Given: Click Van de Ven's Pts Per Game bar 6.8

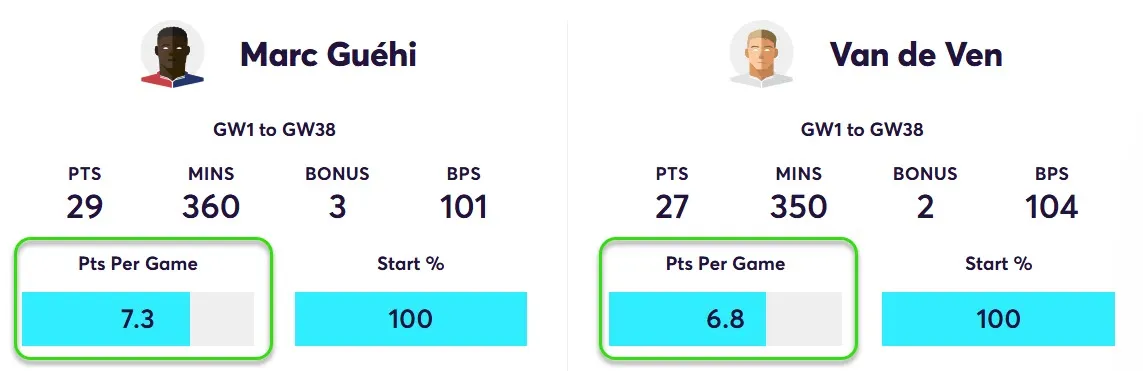Looking at the screenshot, I should tap(725, 319).
